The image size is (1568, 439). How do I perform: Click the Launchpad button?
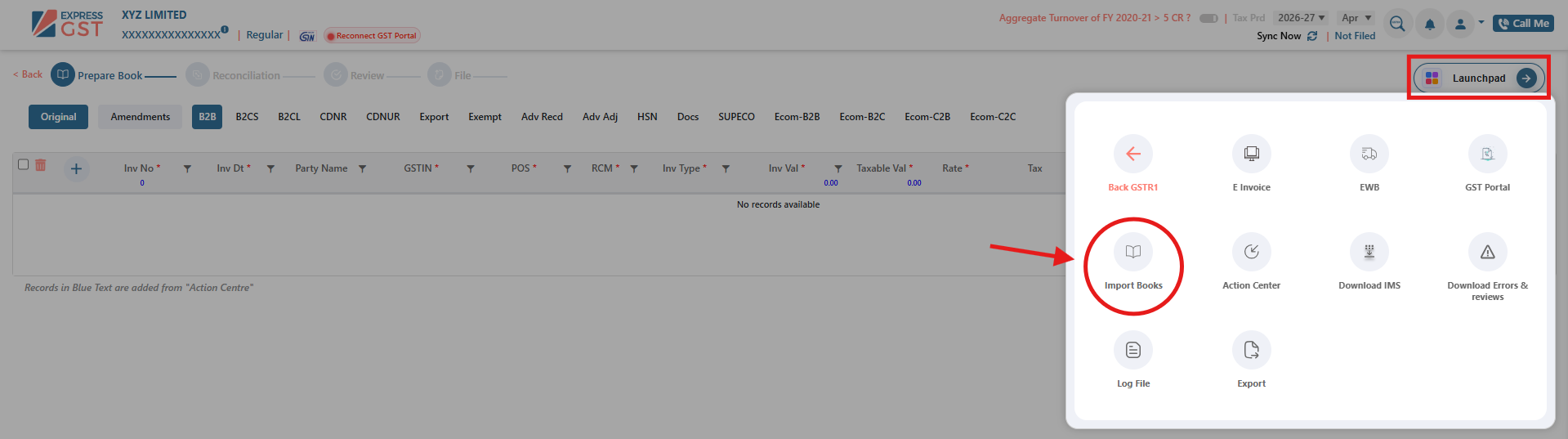(x=1478, y=78)
